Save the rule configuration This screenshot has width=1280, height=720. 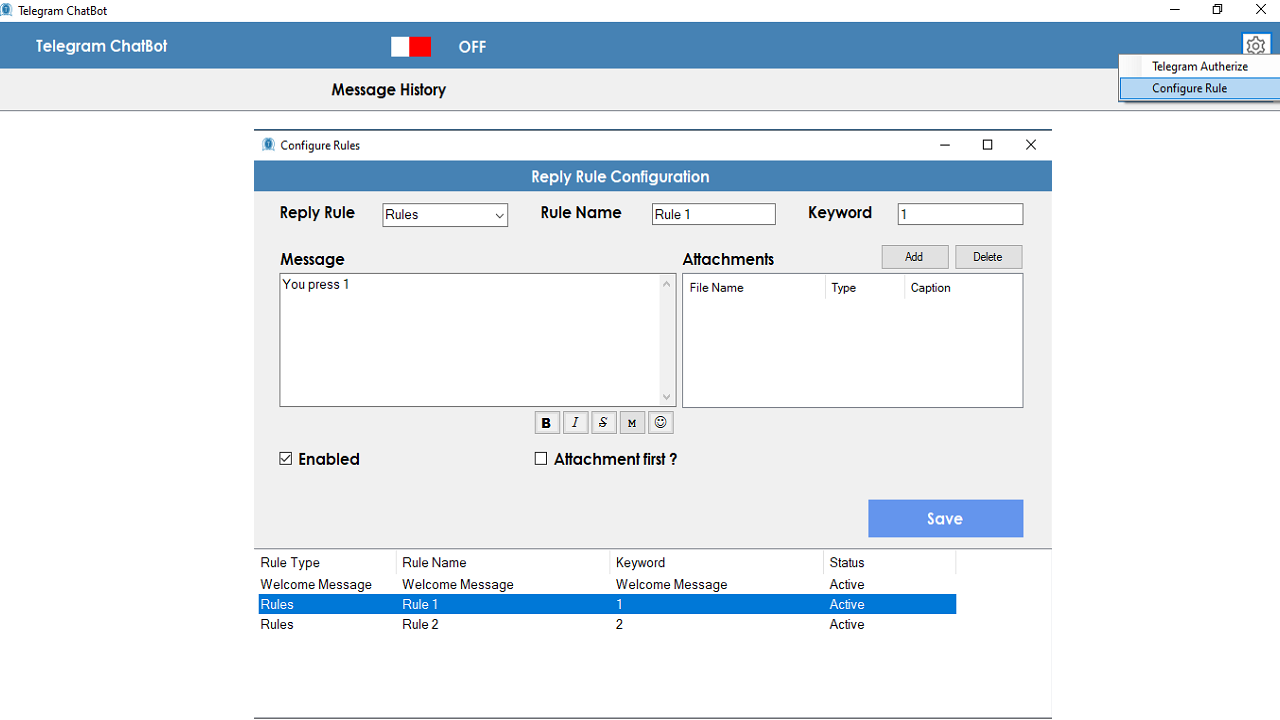point(945,518)
